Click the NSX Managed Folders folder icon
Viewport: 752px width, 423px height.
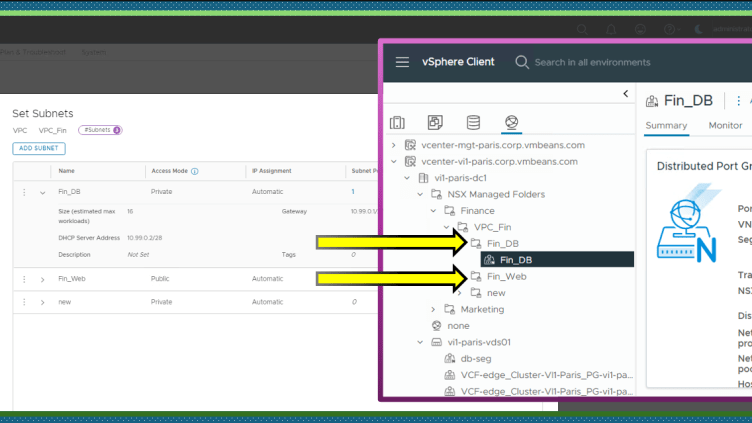[436, 194]
